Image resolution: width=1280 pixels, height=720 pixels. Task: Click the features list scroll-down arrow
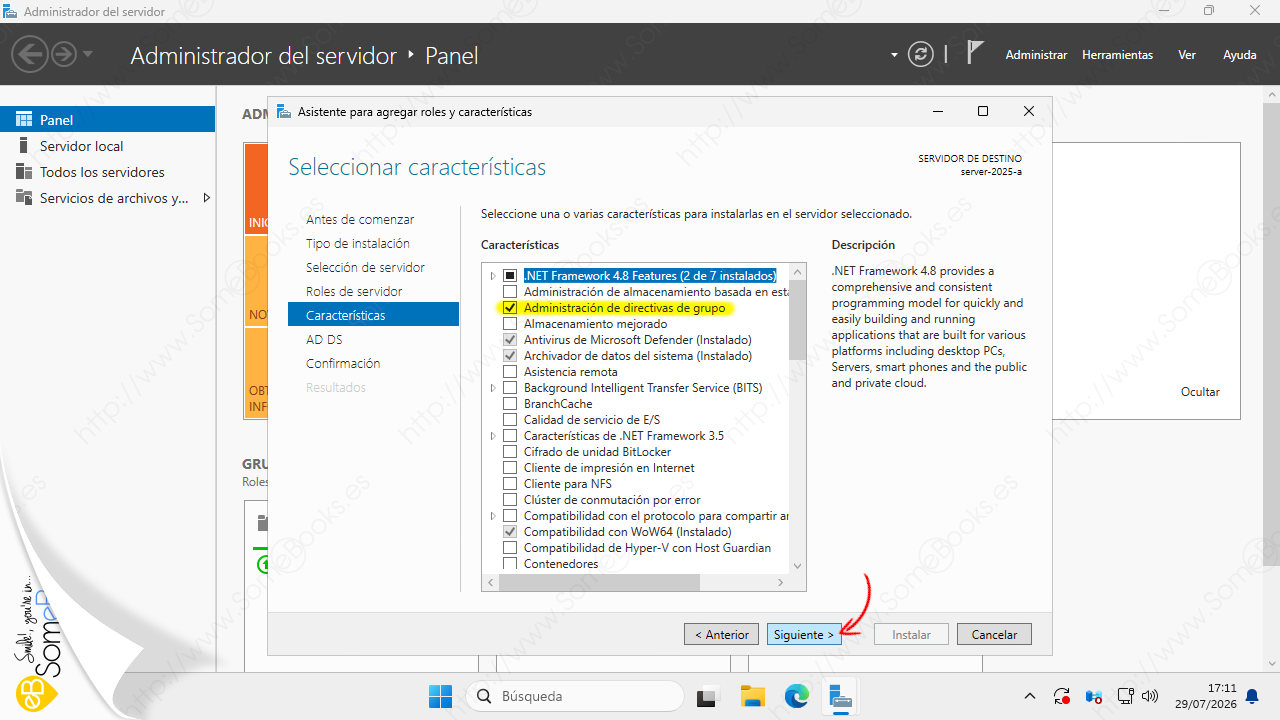click(797, 566)
